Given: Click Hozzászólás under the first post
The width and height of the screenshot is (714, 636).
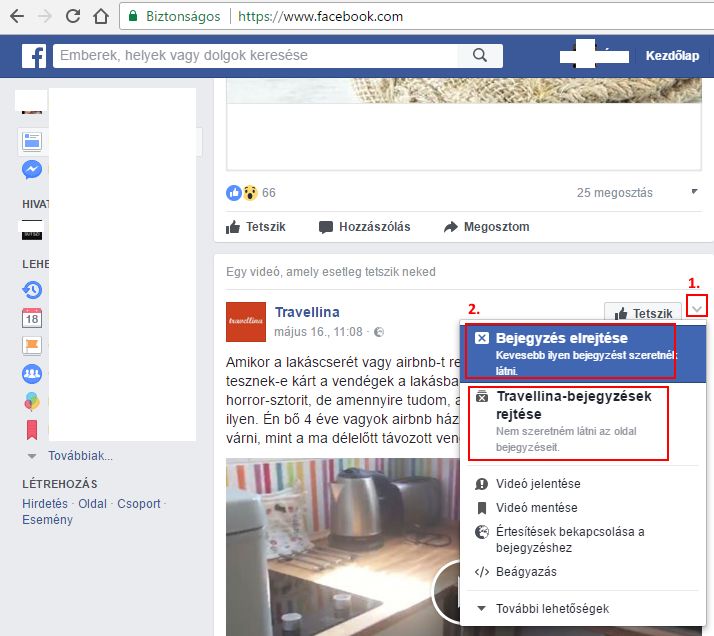Looking at the screenshot, I should pos(364,227).
